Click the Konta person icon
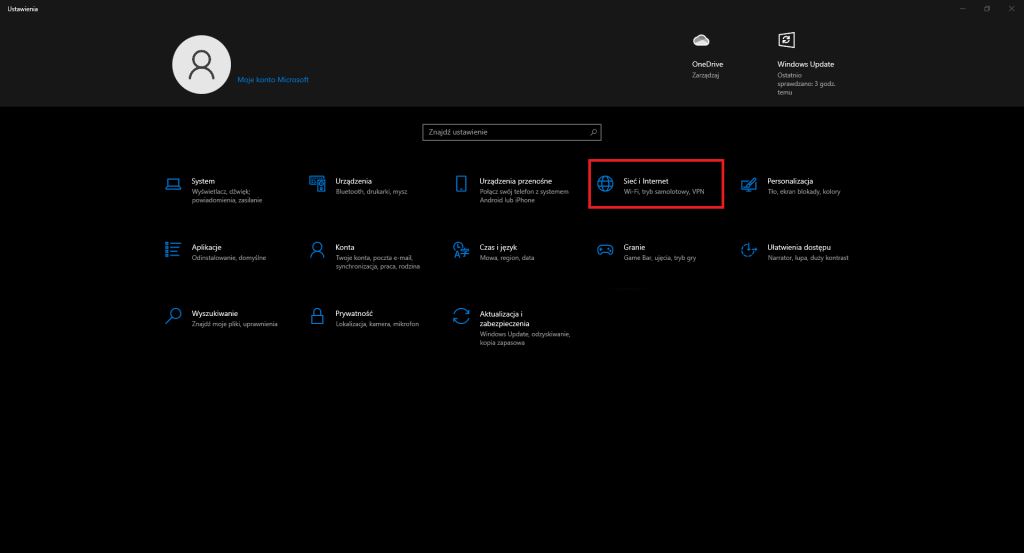Viewport: 1024px width, 553px height. pyautogui.click(x=317, y=249)
